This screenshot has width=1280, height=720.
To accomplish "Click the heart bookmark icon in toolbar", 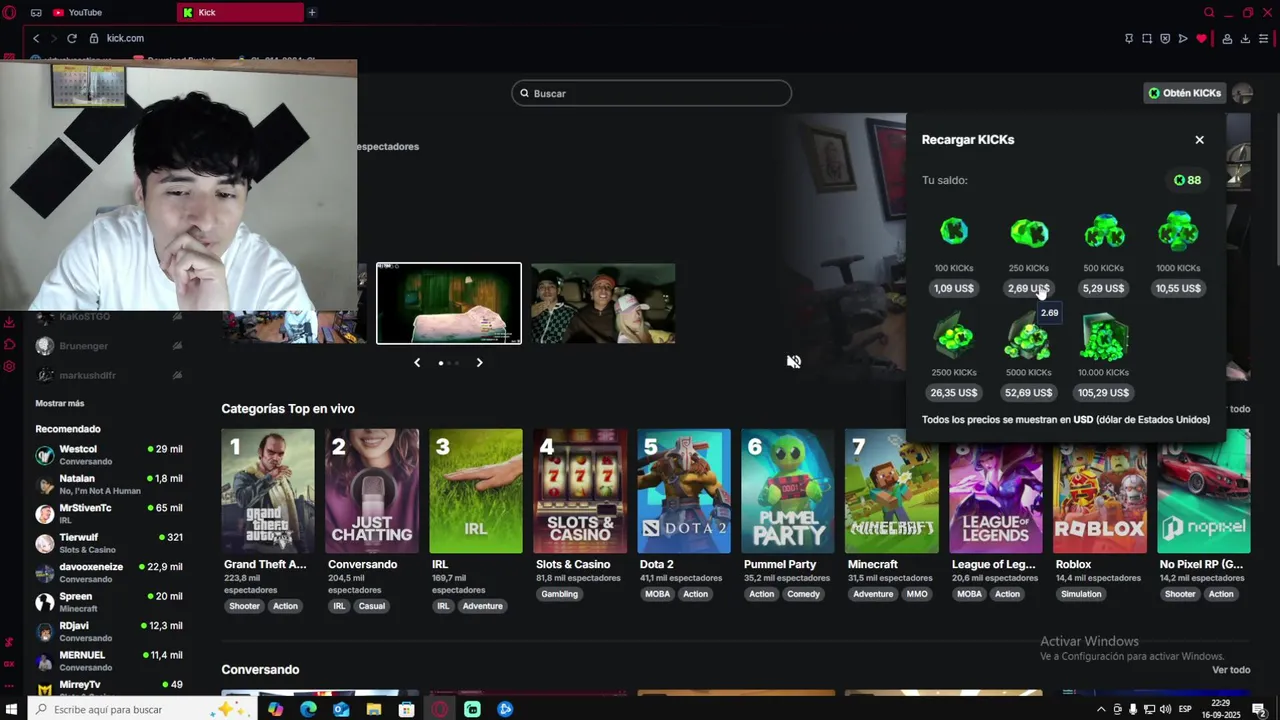I will (x=1201, y=38).
